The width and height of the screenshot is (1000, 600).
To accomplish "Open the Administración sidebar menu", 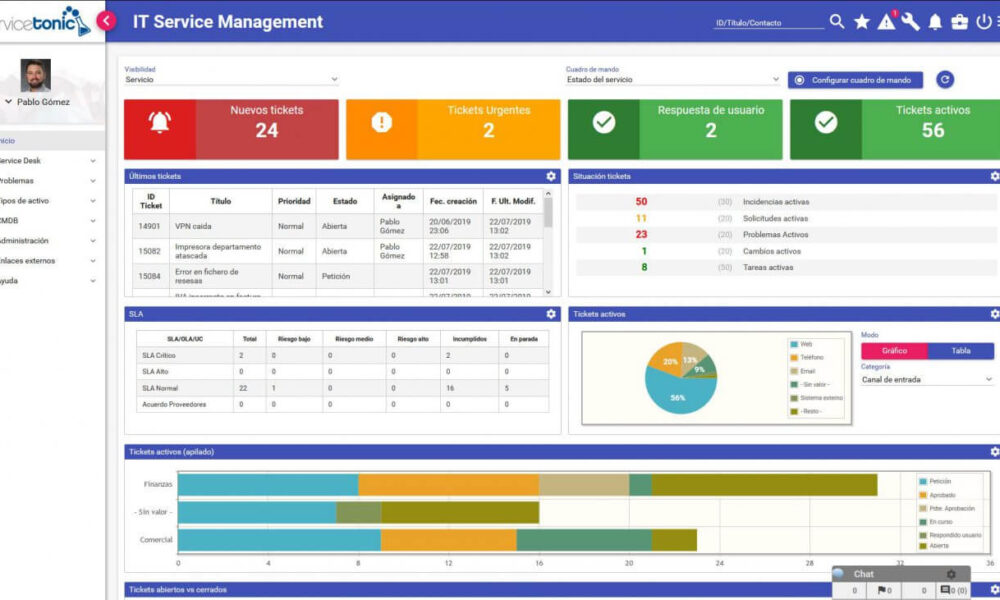I will coord(30,240).
